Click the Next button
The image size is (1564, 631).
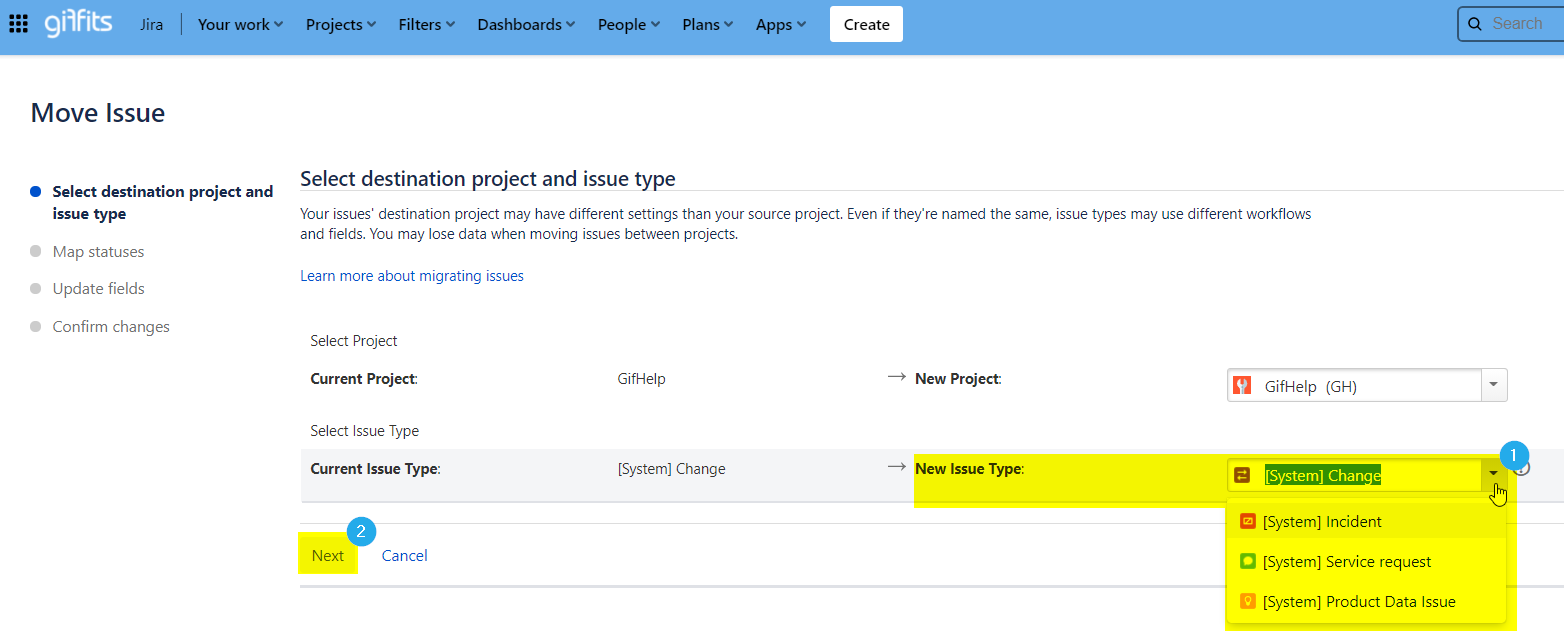pos(327,556)
